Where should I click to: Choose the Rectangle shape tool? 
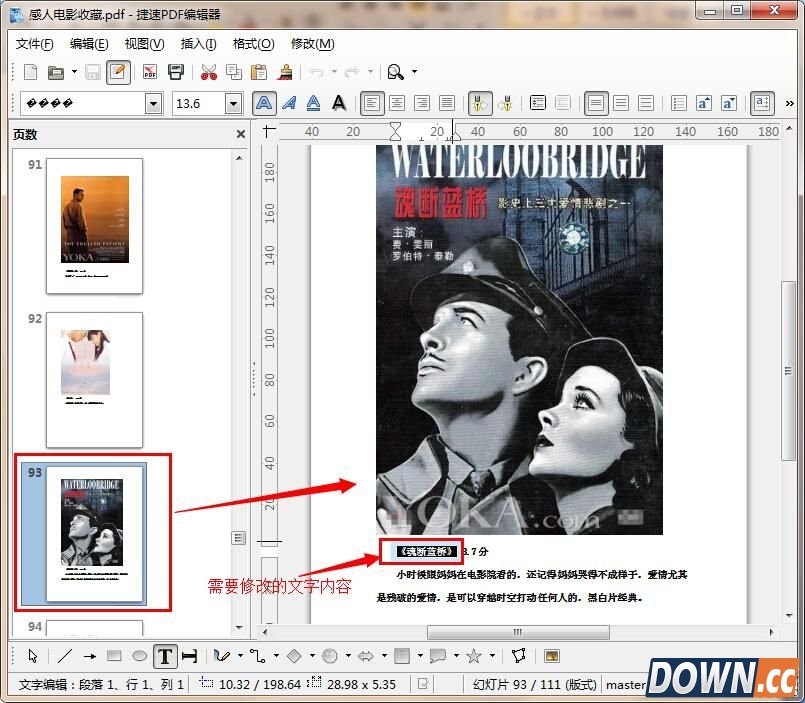pyautogui.click(x=114, y=656)
